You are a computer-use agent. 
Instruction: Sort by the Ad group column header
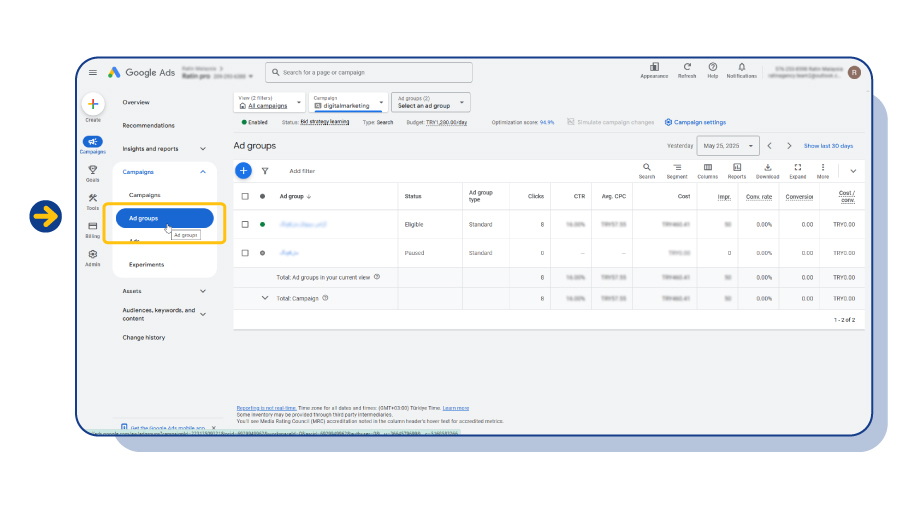(295, 196)
